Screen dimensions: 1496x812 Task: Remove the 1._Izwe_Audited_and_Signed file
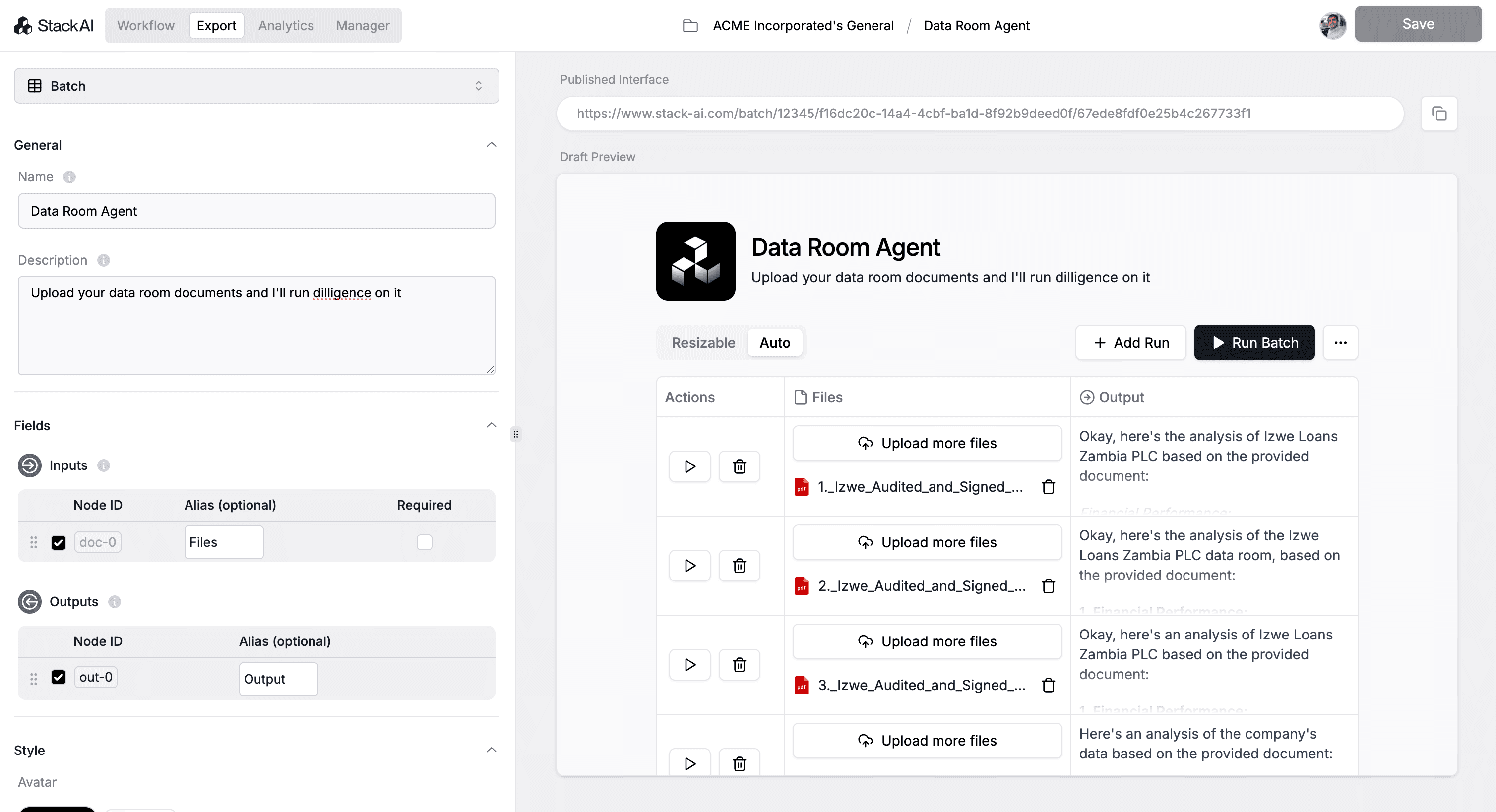pos(1048,487)
